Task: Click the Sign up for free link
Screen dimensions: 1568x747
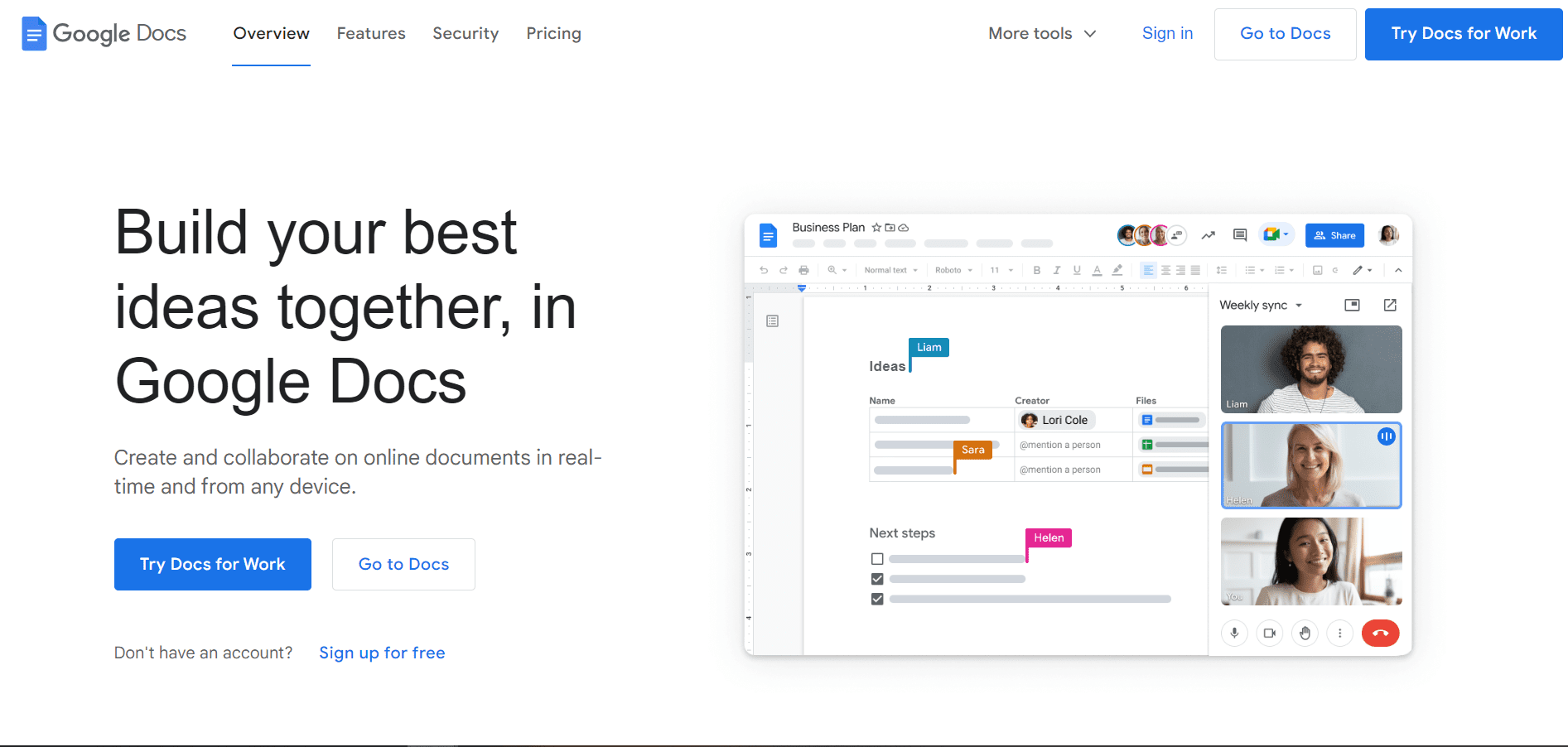Action: pos(382,653)
